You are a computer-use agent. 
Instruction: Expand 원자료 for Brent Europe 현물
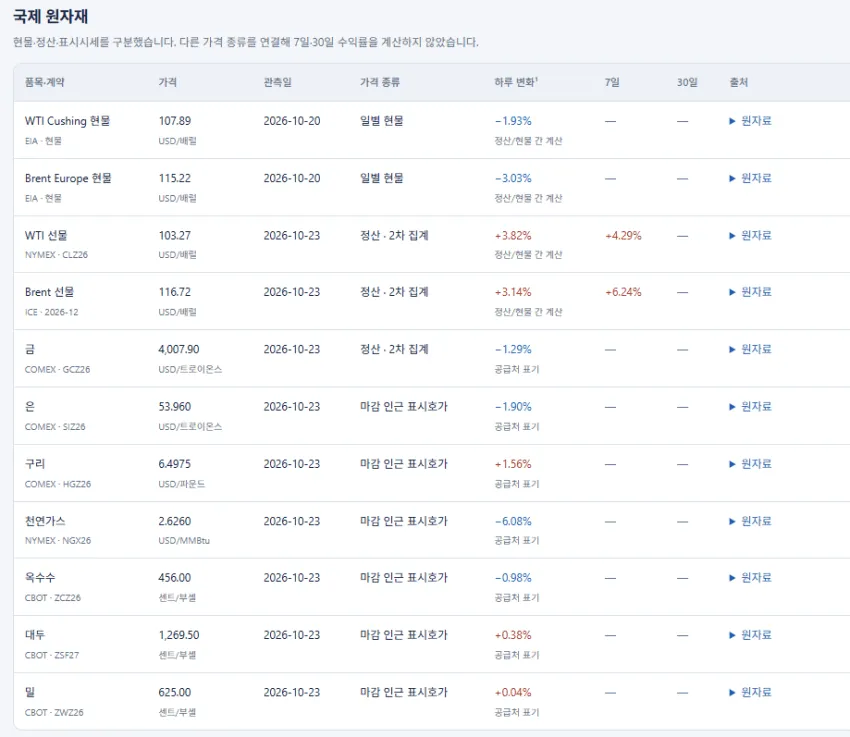pyautogui.click(x=750, y=178)
